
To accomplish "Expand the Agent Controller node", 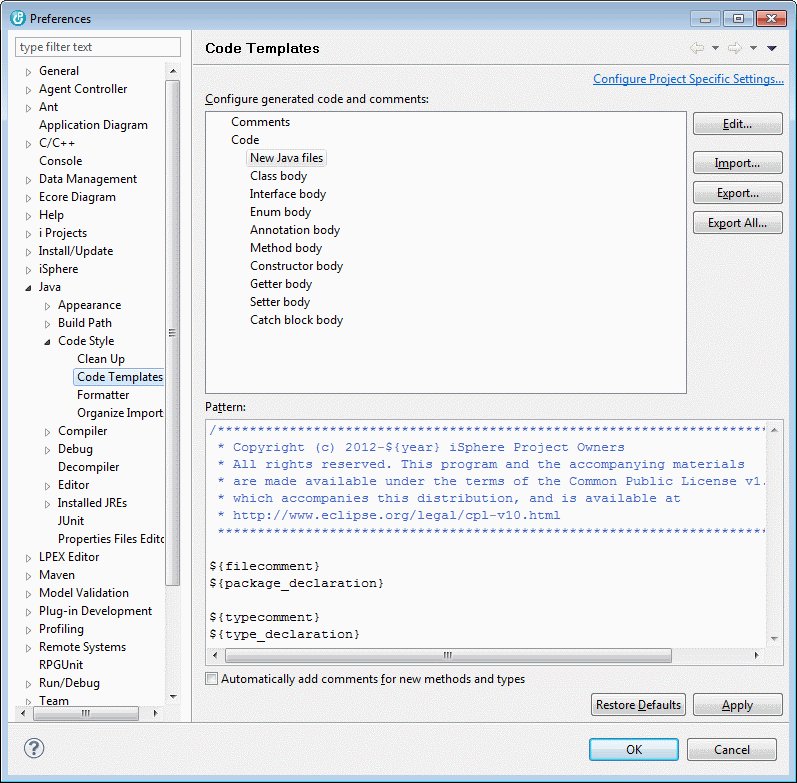I will click(x=28, y=90).
